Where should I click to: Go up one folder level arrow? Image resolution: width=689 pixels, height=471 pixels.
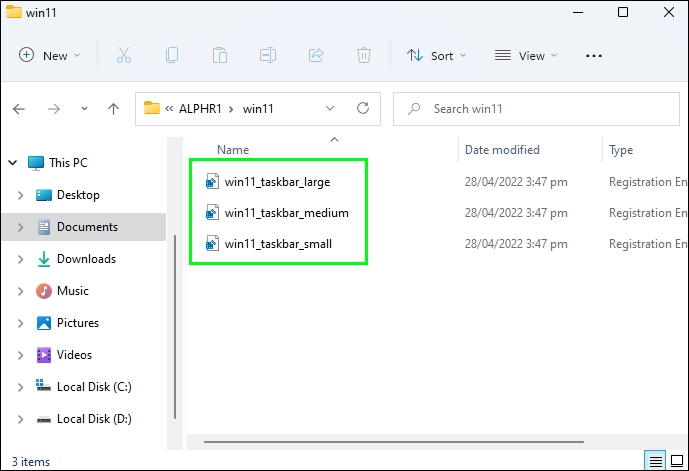tap(113, 109)
